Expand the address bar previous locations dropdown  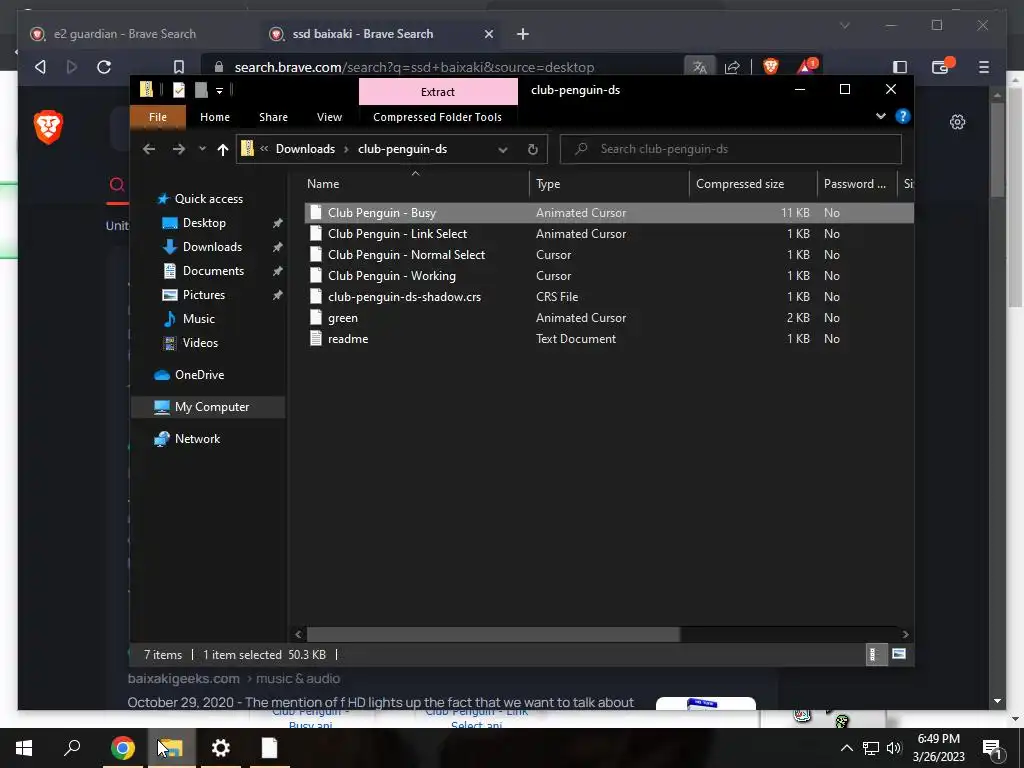[503, 150]
